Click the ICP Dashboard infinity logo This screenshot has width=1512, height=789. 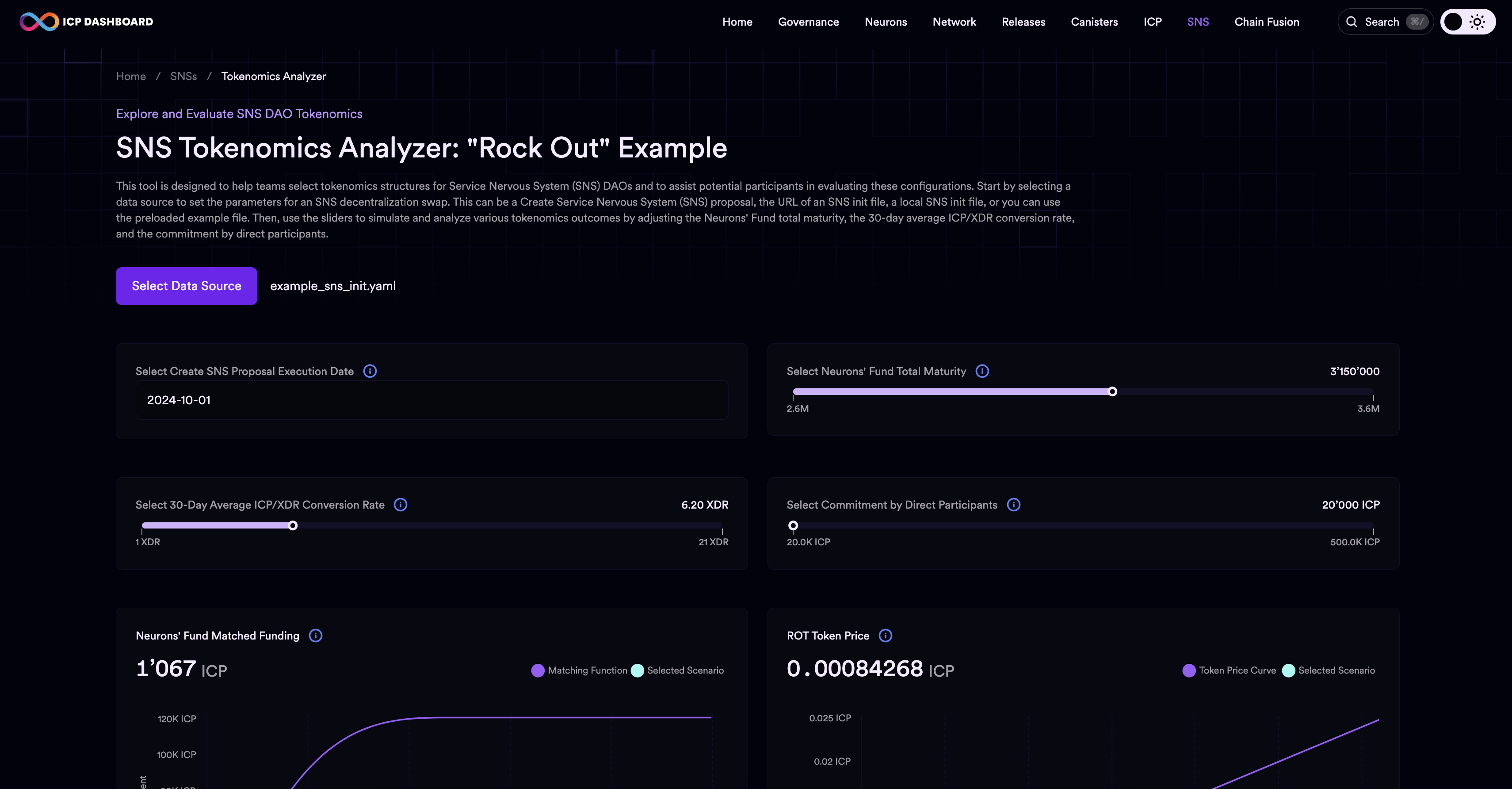tap(39, 22)
